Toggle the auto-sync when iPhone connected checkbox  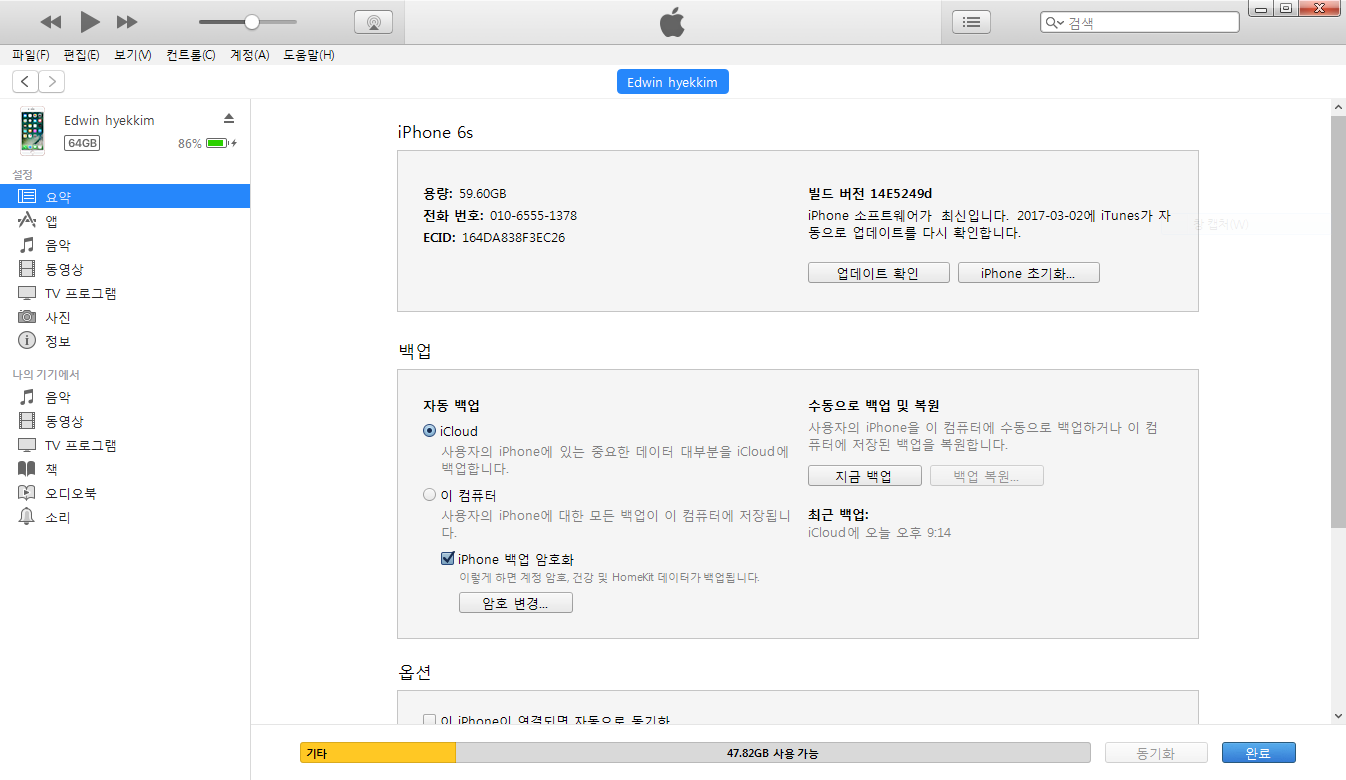(430, 721)
